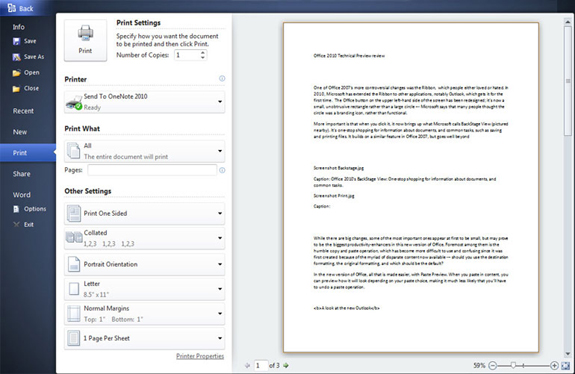The width and height of the screenshot is (575, 374).
Task: Click the Send To OneNote printer icon
Action: (74, 102)
